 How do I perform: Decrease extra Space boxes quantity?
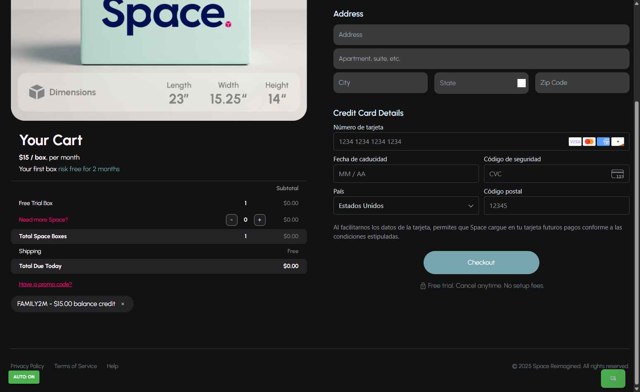(x=231, y=220)
